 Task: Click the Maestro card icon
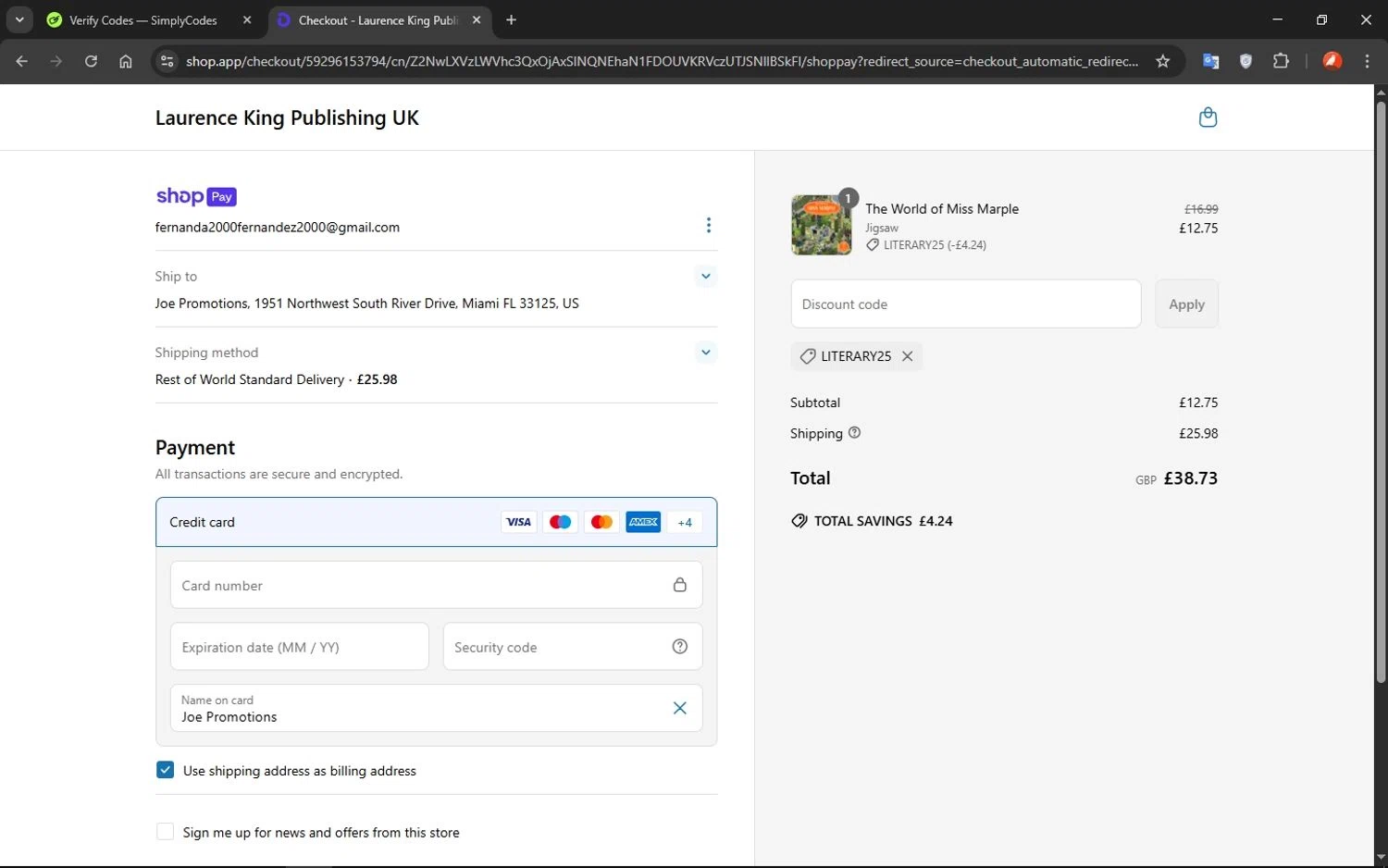[x=560, y=522]
